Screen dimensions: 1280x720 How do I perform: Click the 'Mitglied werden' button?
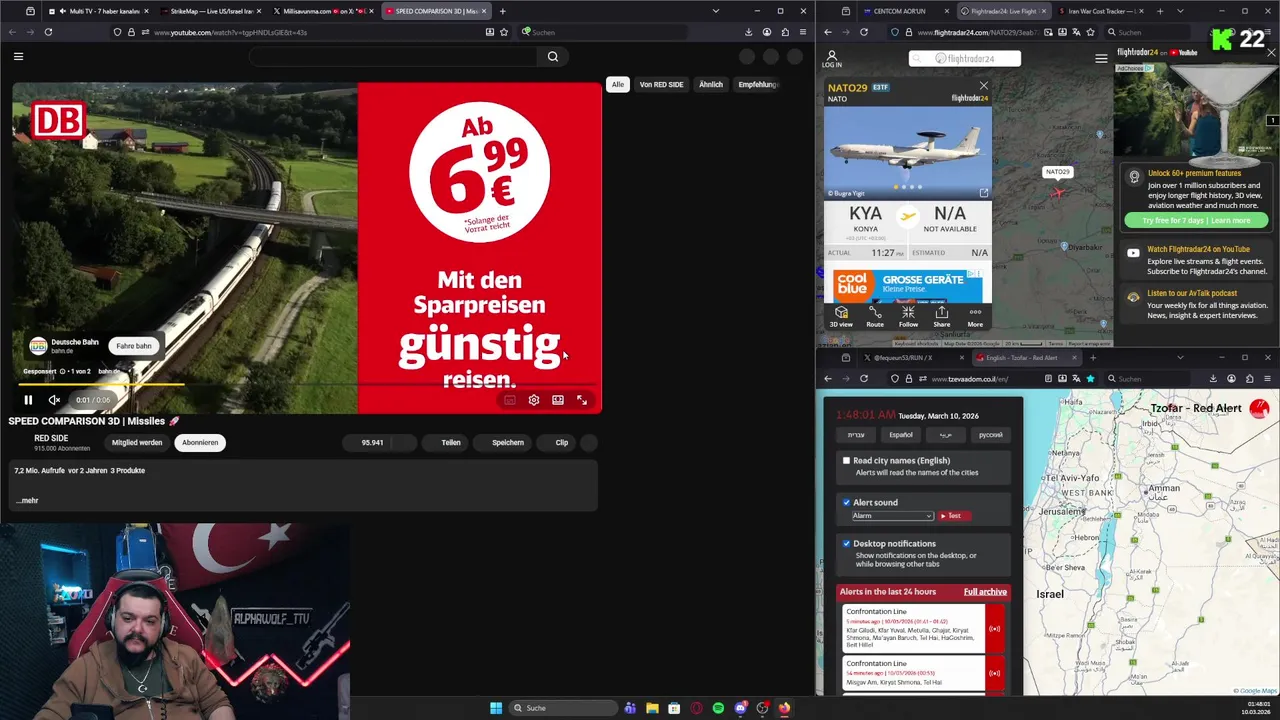click(137, 442)
